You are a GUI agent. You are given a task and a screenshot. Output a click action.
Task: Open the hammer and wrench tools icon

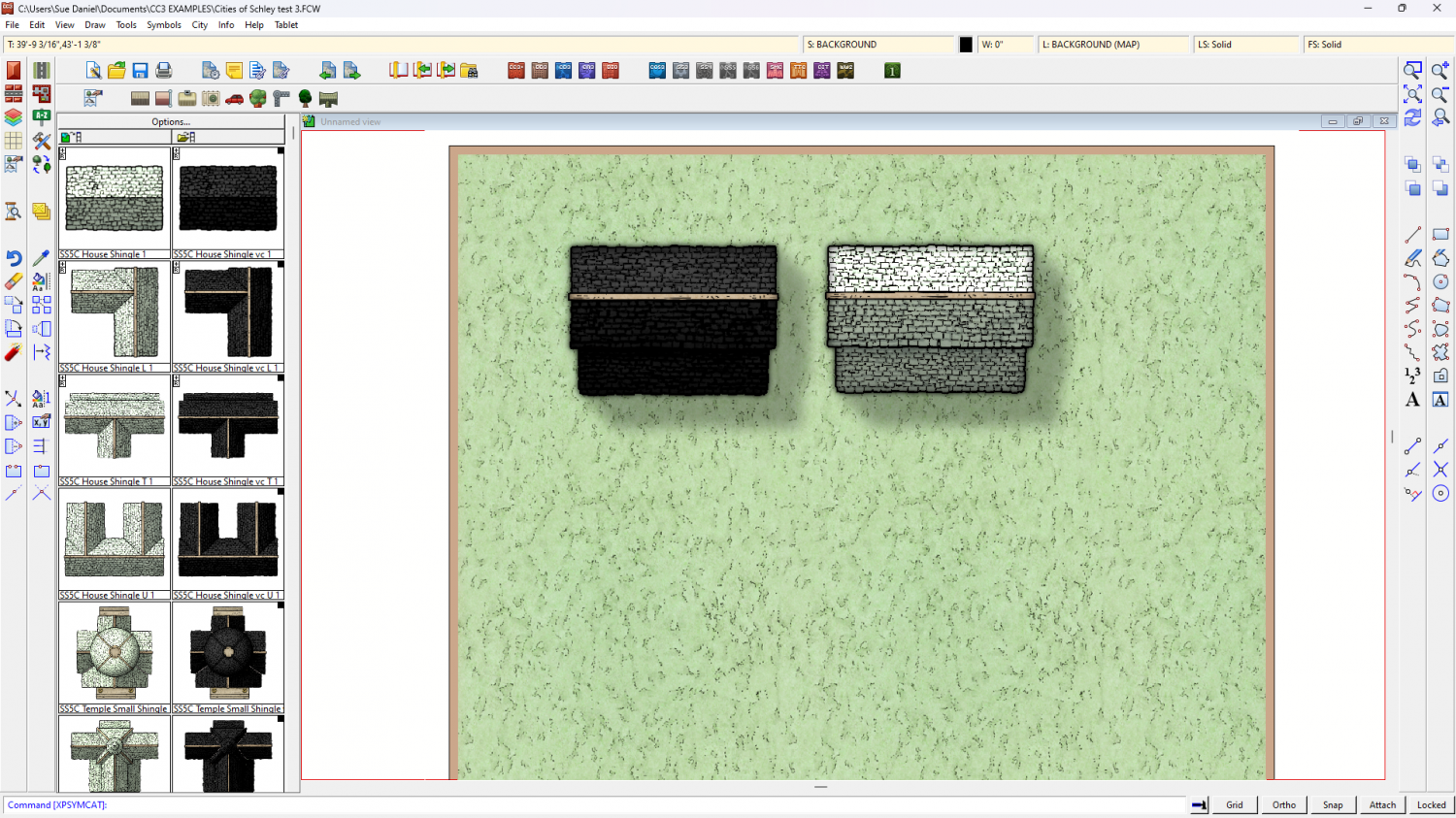pyautogui.click(x=41, y=141)
